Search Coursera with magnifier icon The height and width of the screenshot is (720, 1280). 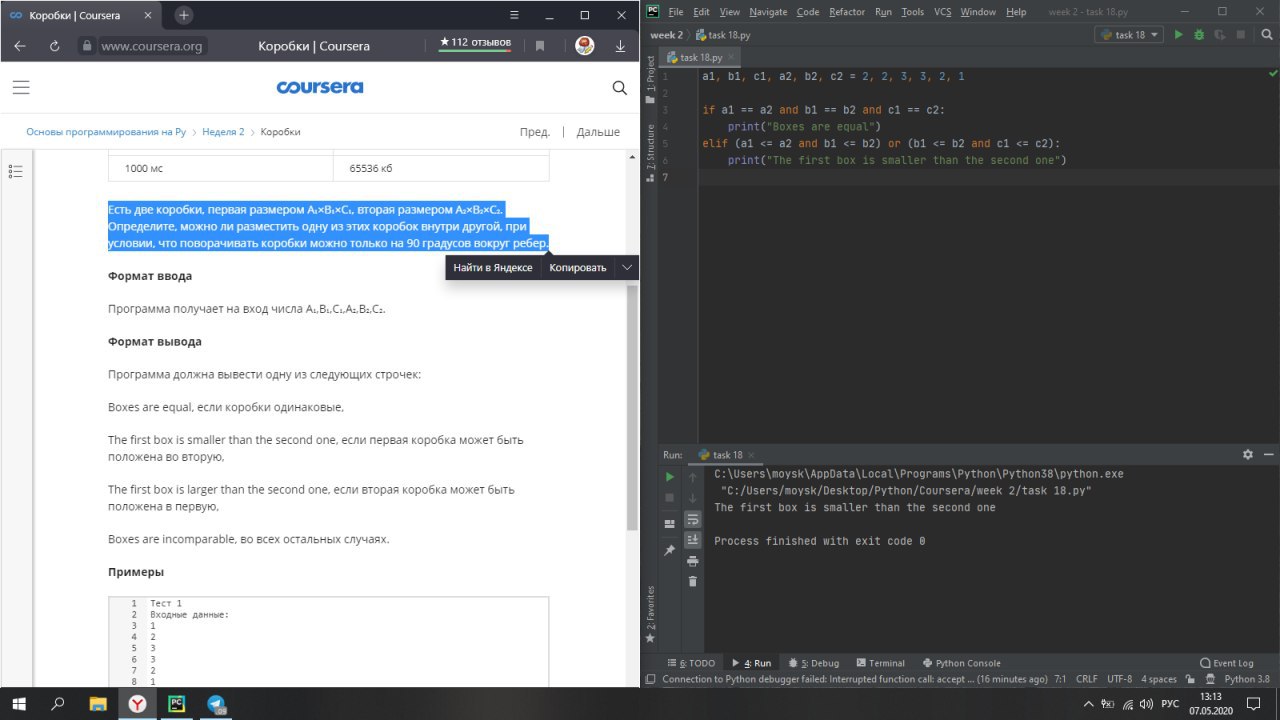click(x=619, y=88)
